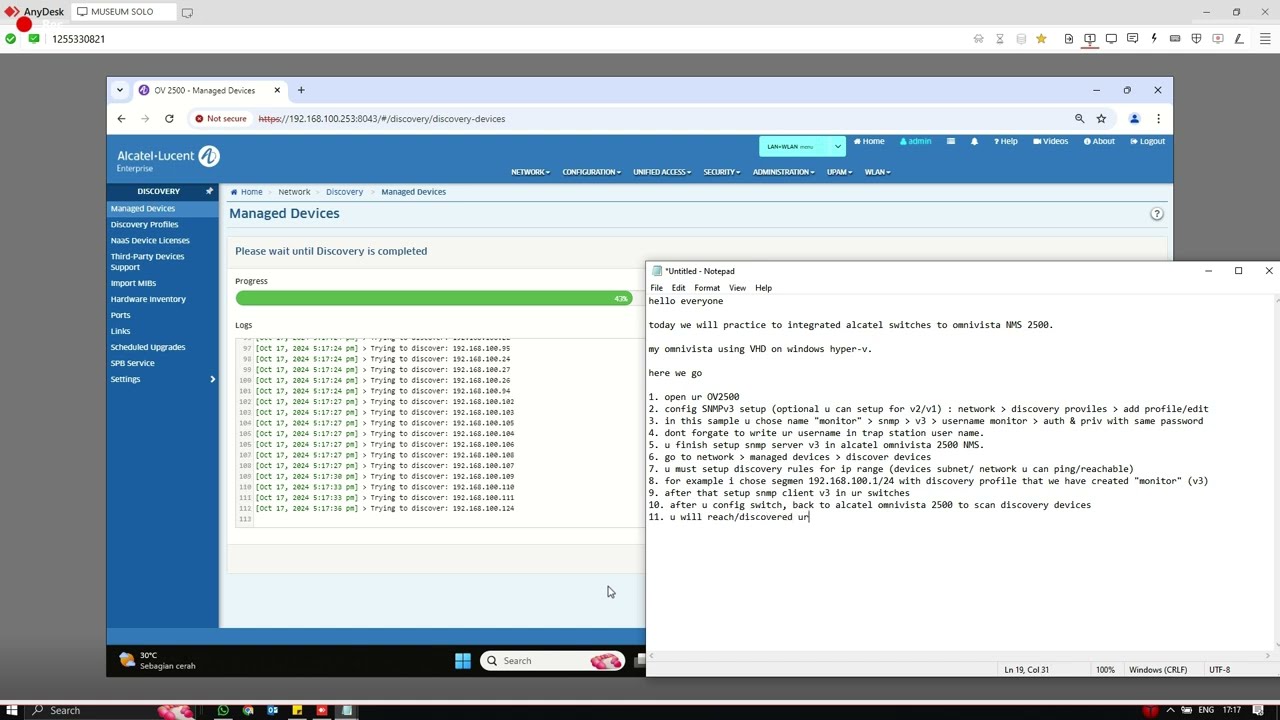
Task: Open Scheduled Upgrades in sidebar
Action: (x=148, y=347)
